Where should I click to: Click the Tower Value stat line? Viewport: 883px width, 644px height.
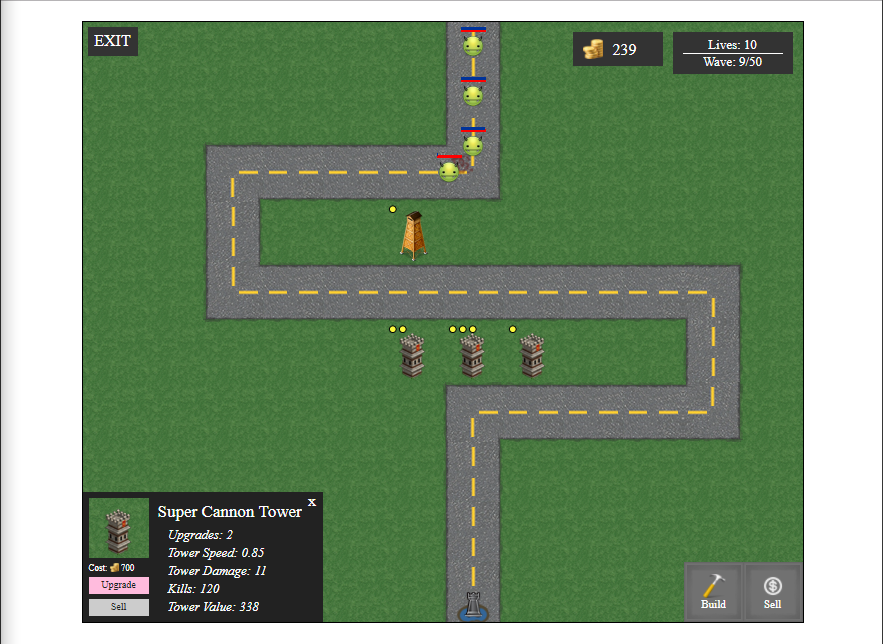[x=213, y=606]
